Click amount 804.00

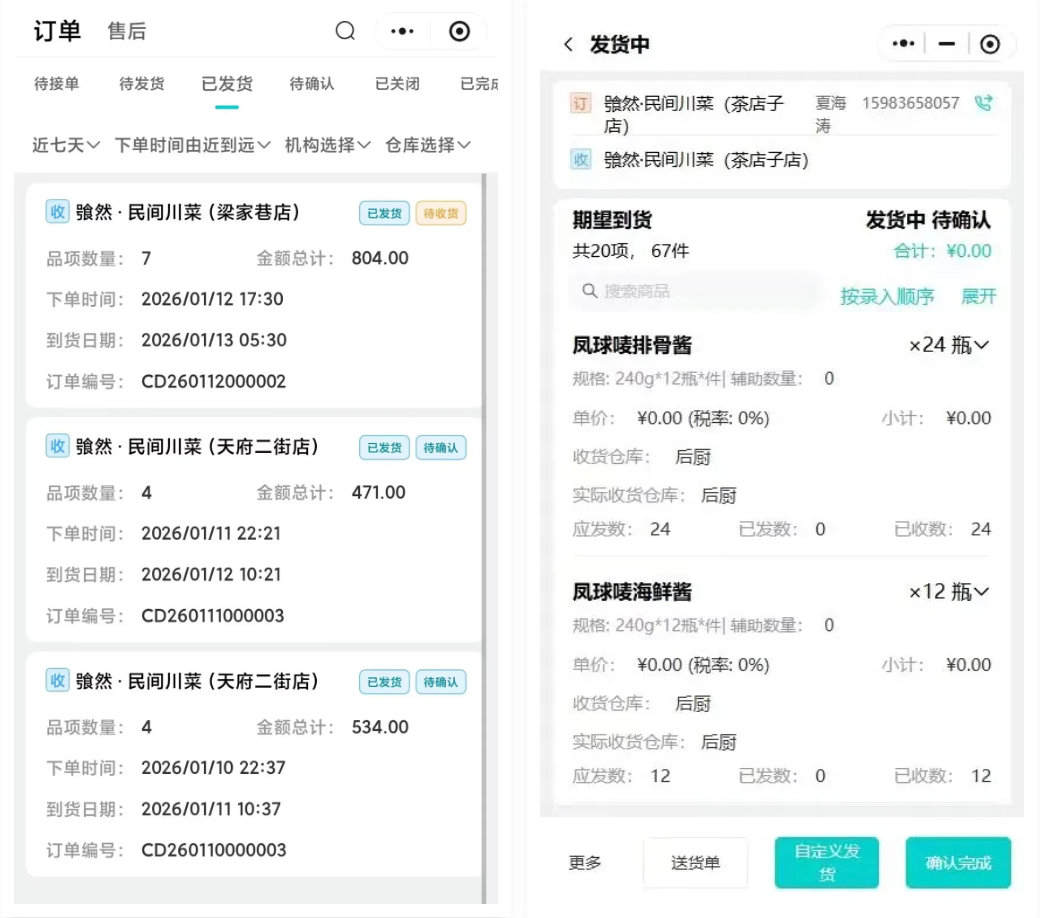point(380,258)
